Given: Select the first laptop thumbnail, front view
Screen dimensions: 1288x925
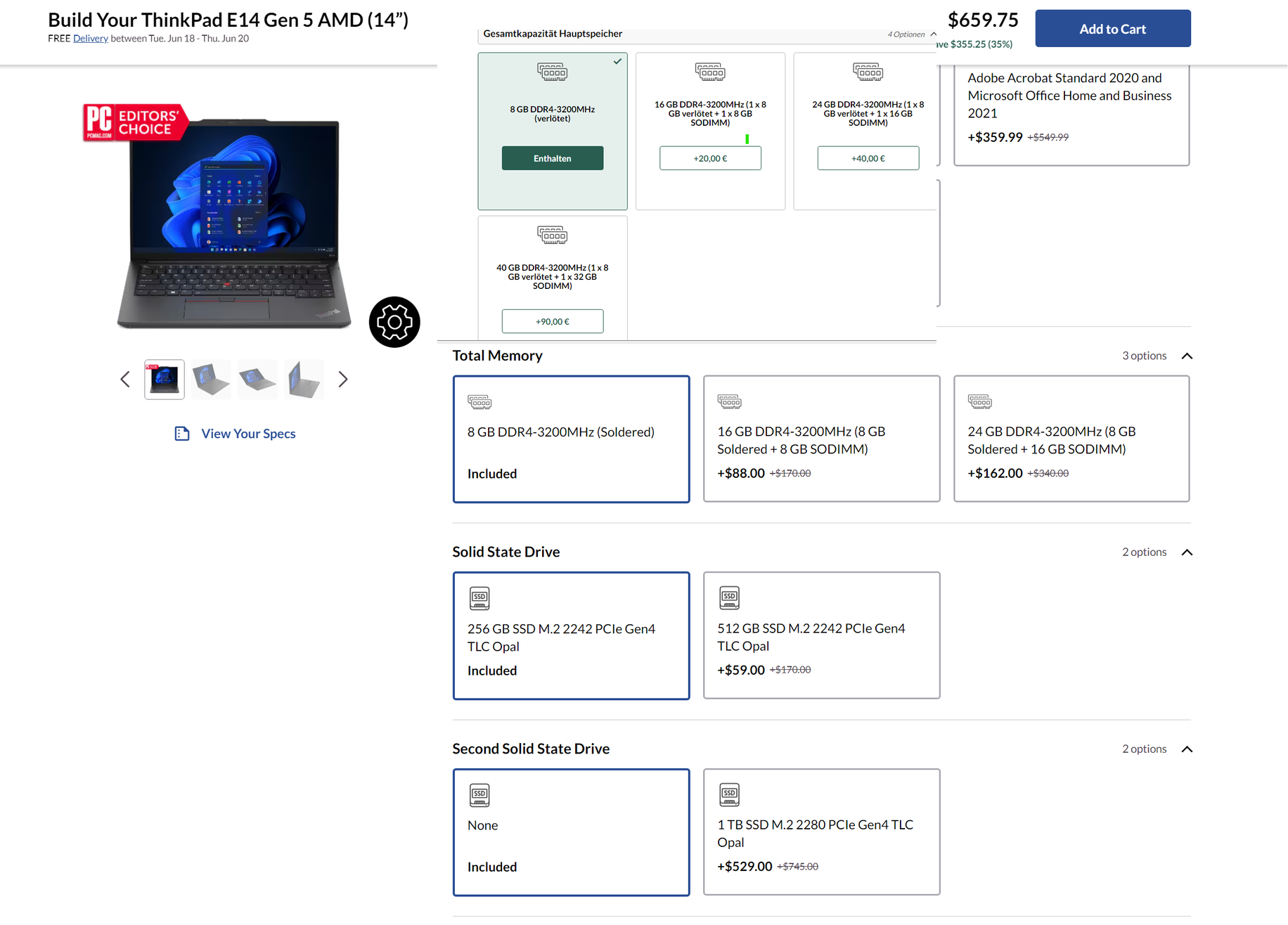Looking at the screenshot, I should [165, 380].
